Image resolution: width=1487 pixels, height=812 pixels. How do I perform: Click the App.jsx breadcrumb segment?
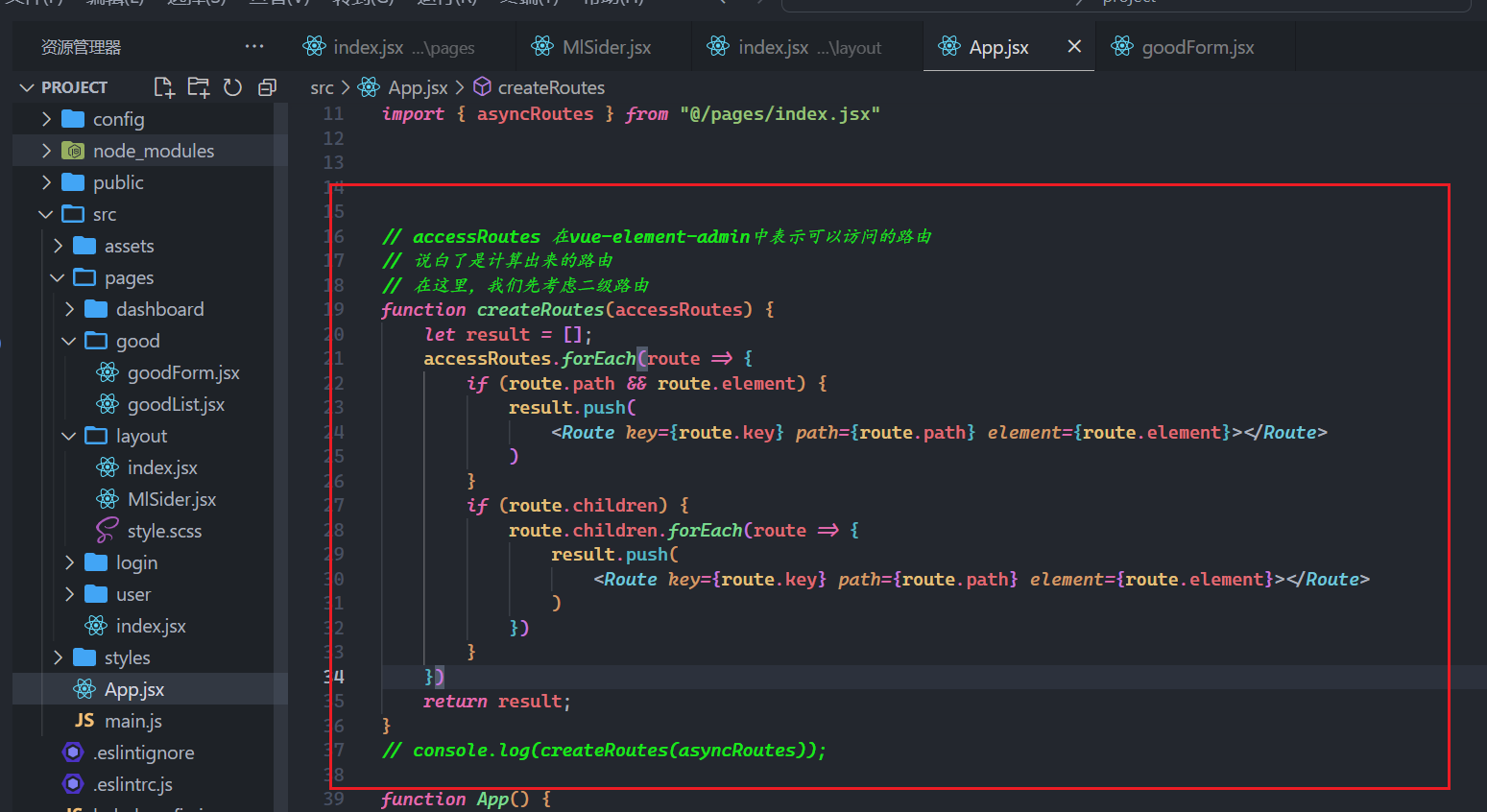point(418,87)
